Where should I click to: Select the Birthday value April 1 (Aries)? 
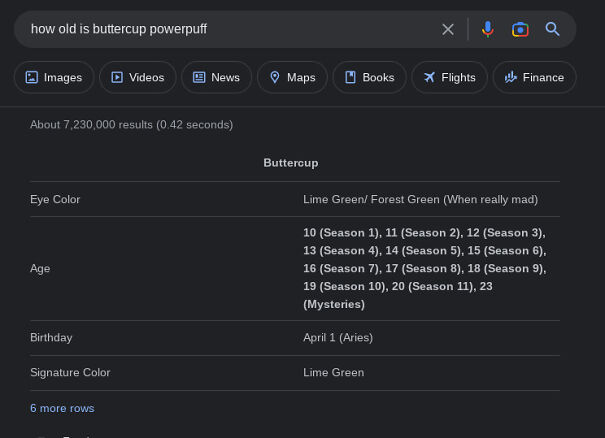[338, 337]
